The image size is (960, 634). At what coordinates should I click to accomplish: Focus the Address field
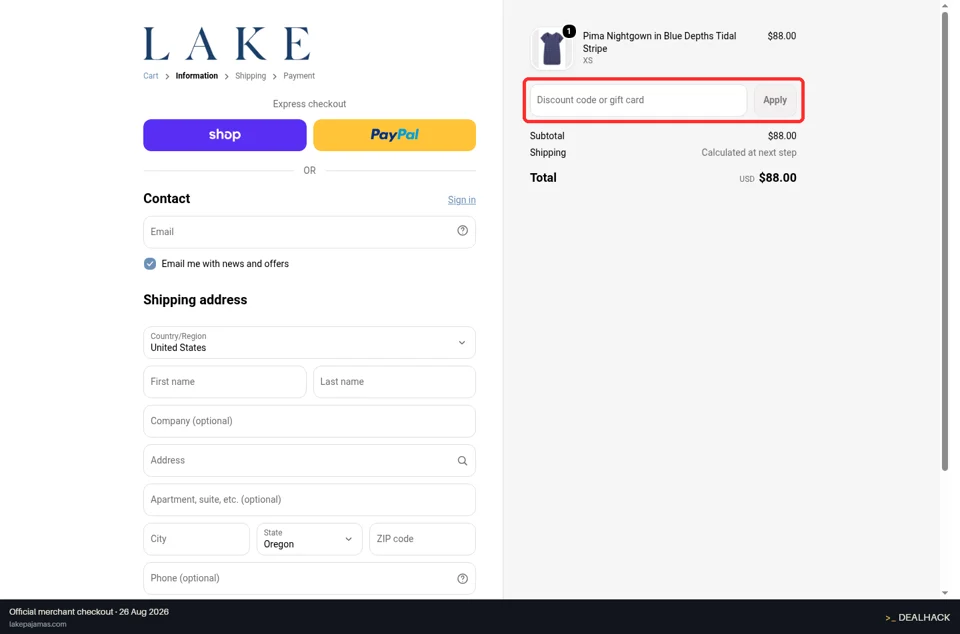(x=309, y=460)
